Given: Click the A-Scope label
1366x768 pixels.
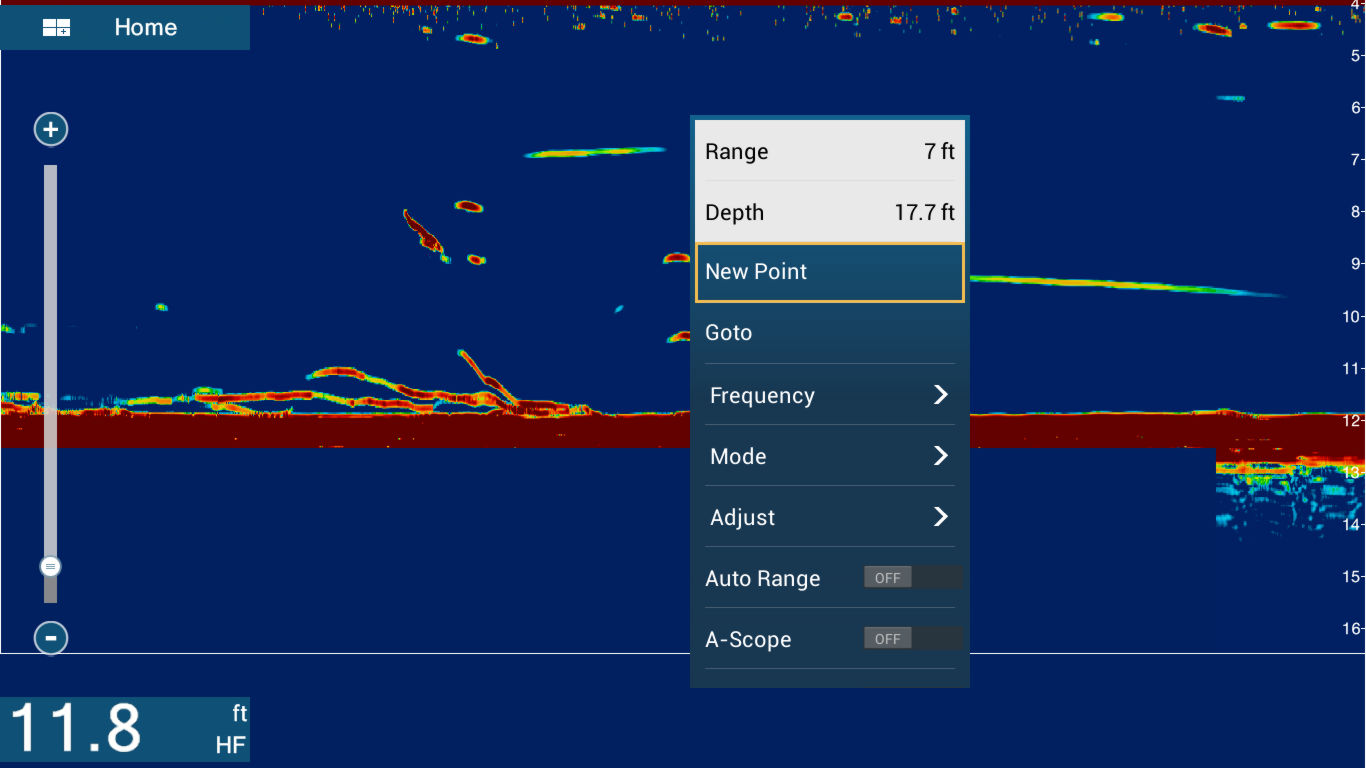Looking at the screenshot, I should pos(748,640).
